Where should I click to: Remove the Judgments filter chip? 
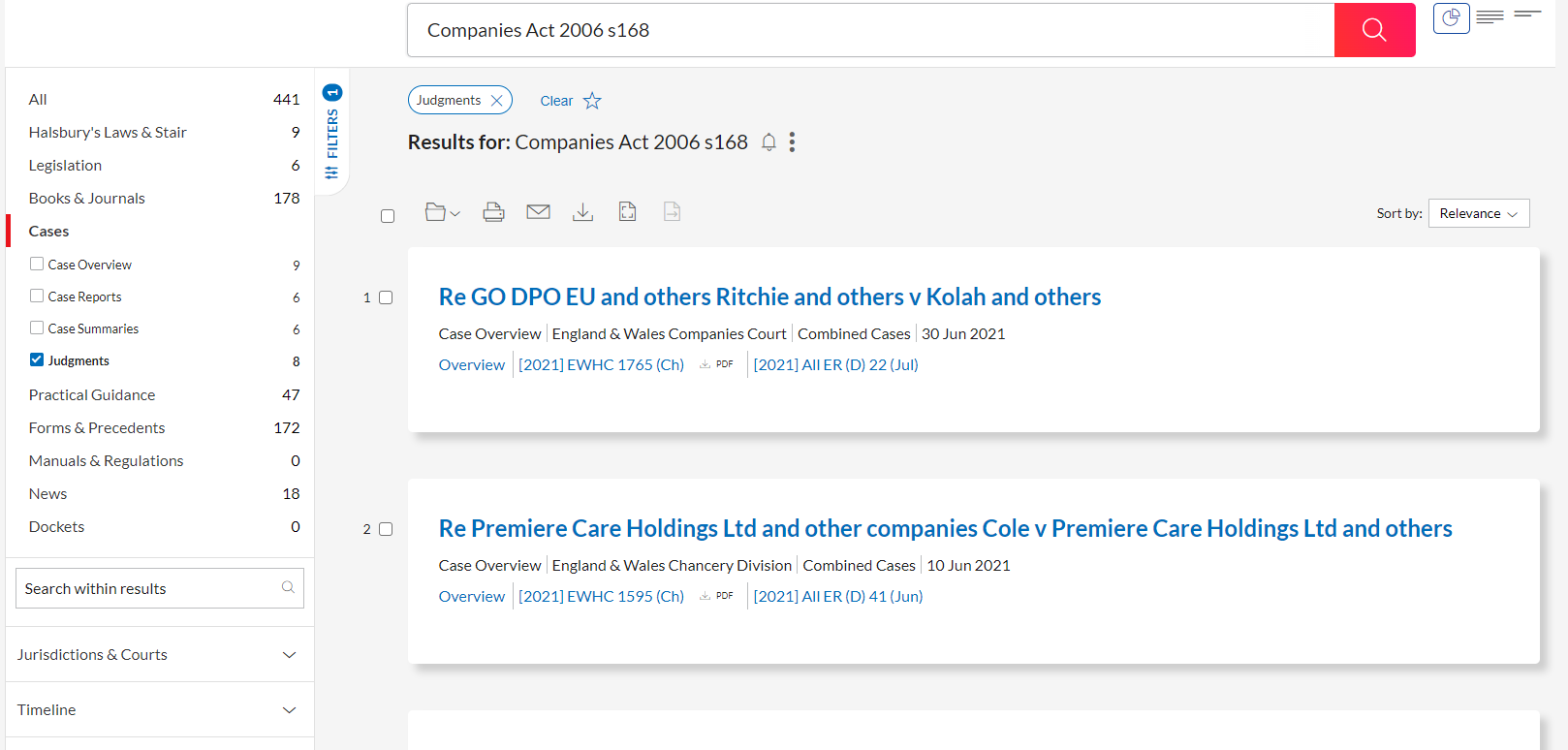(x=497, y=101)
